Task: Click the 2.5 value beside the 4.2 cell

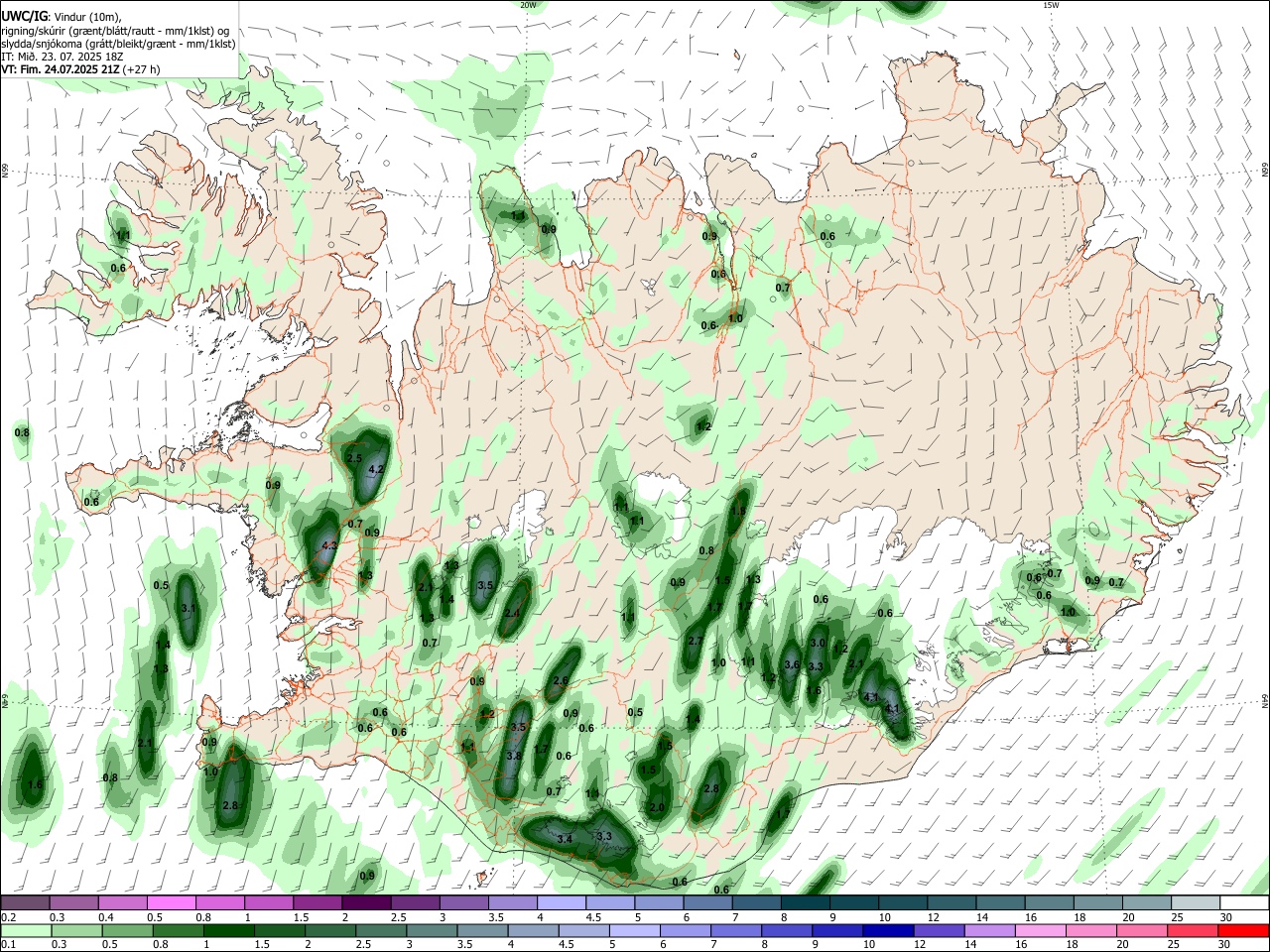Action: coord(354,458)
